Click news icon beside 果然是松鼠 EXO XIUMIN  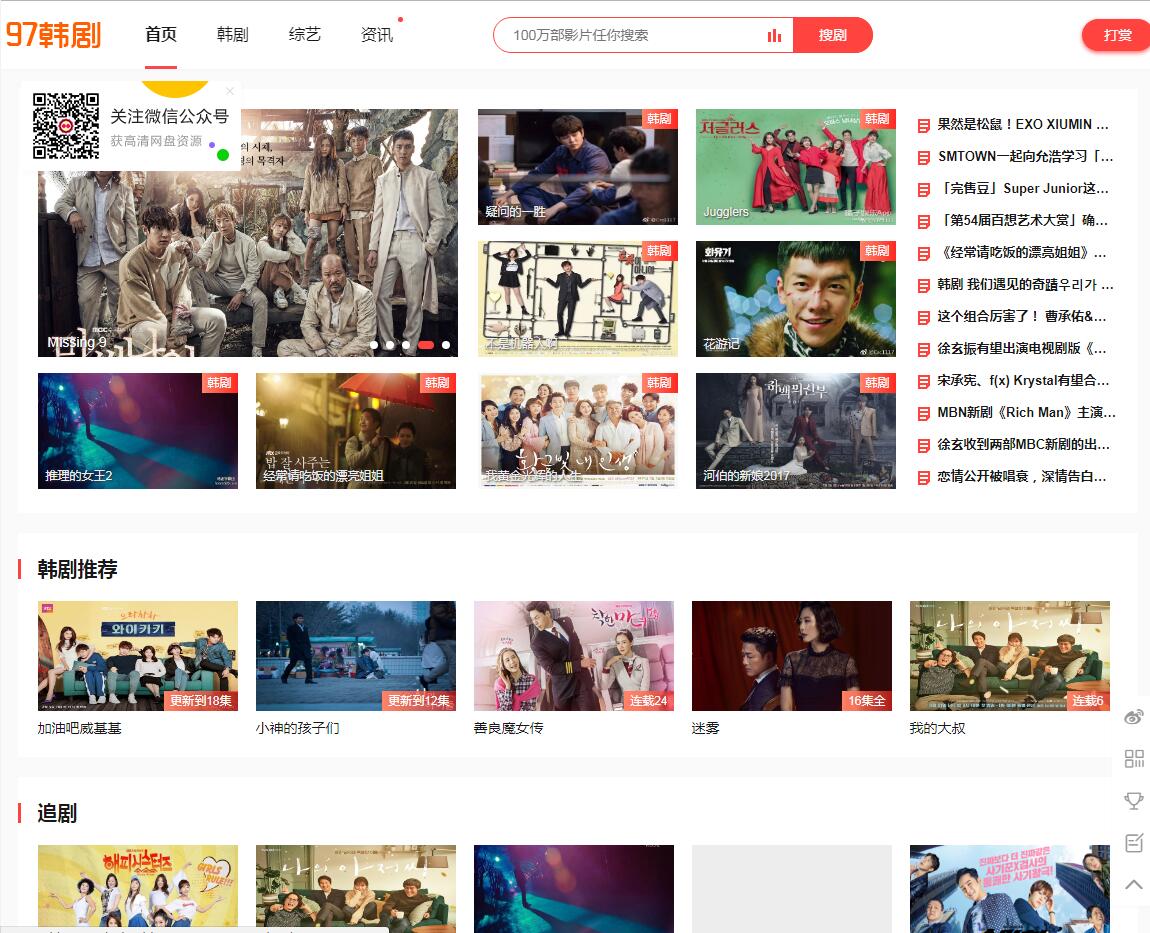(924, 125)
